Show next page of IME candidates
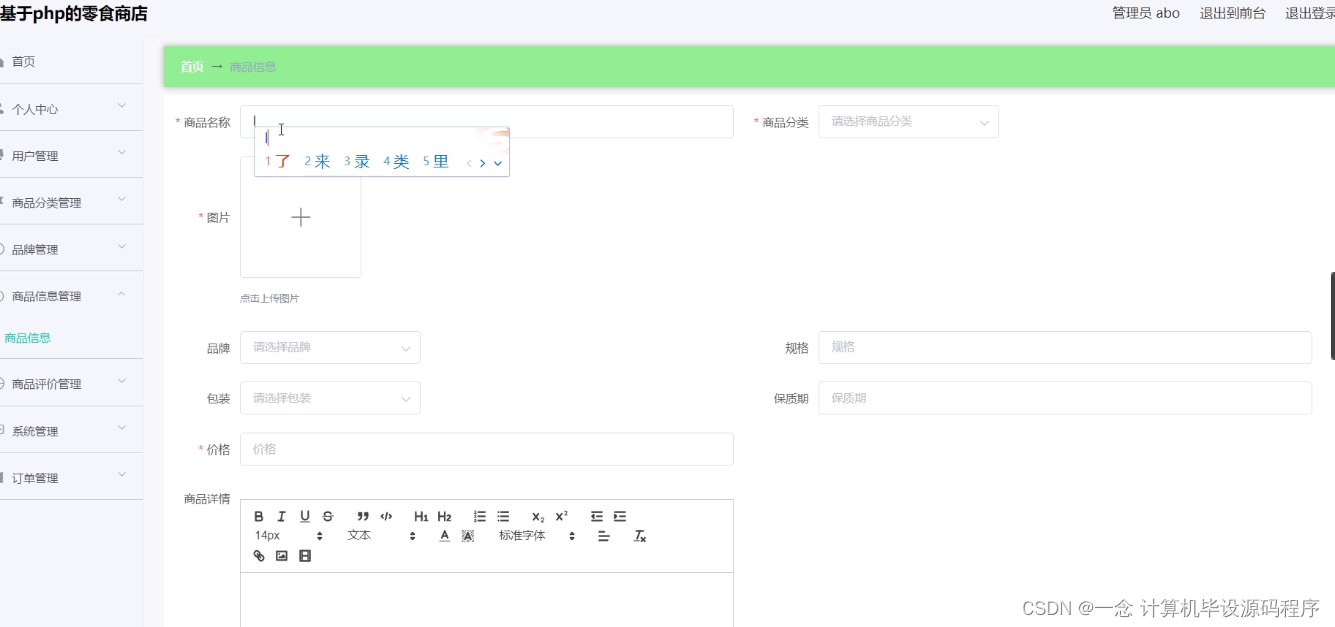 (x=483, y=163)
